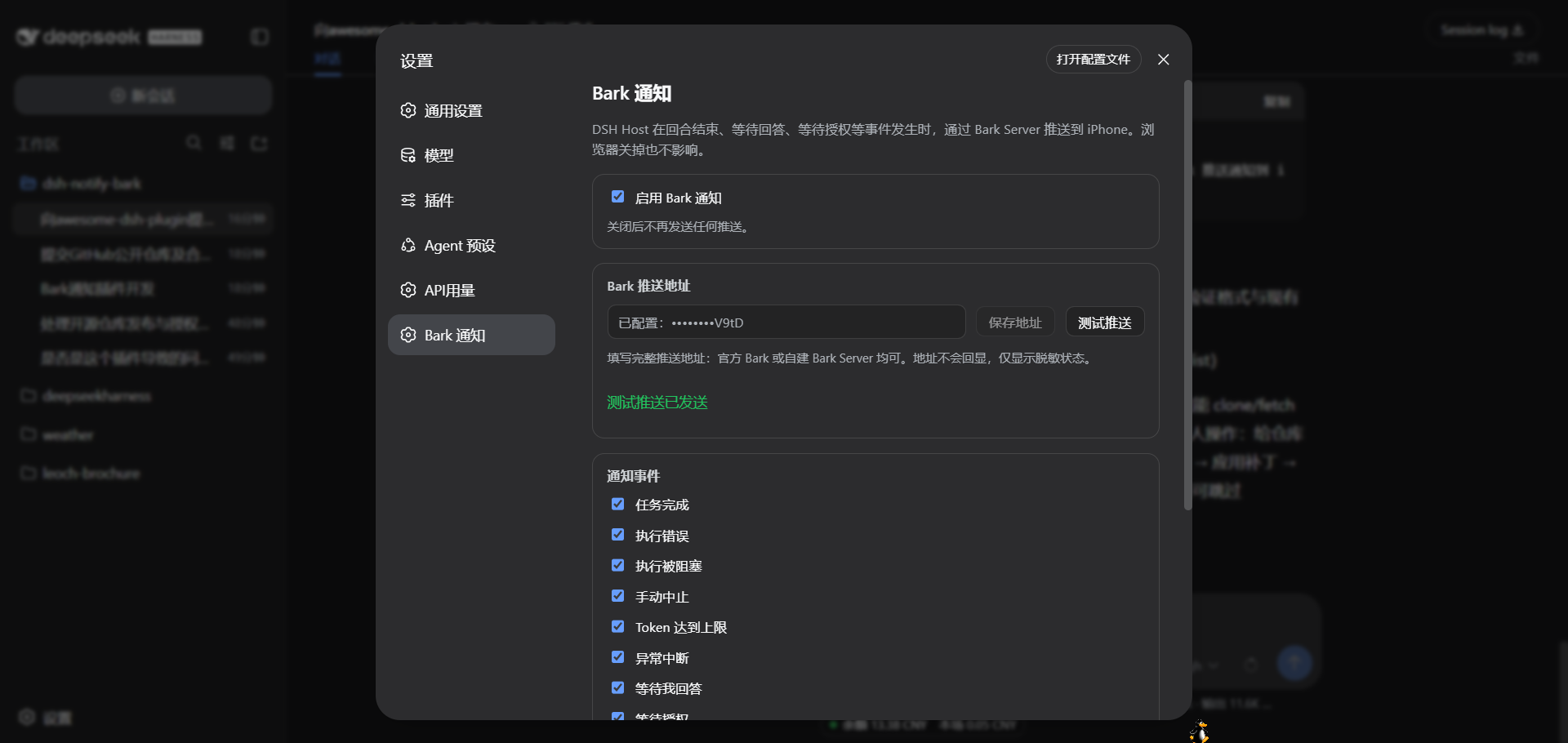Viewport: 1568px width, 743px height.
Task: Click the workspace search icon in main window
Action: click(x=194, y=143)
